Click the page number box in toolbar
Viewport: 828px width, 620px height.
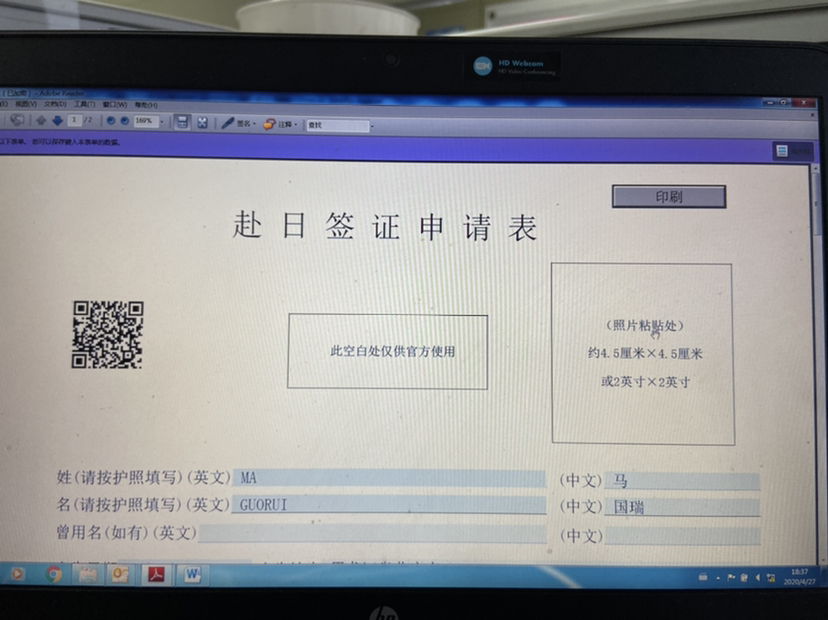click(75, 121)
